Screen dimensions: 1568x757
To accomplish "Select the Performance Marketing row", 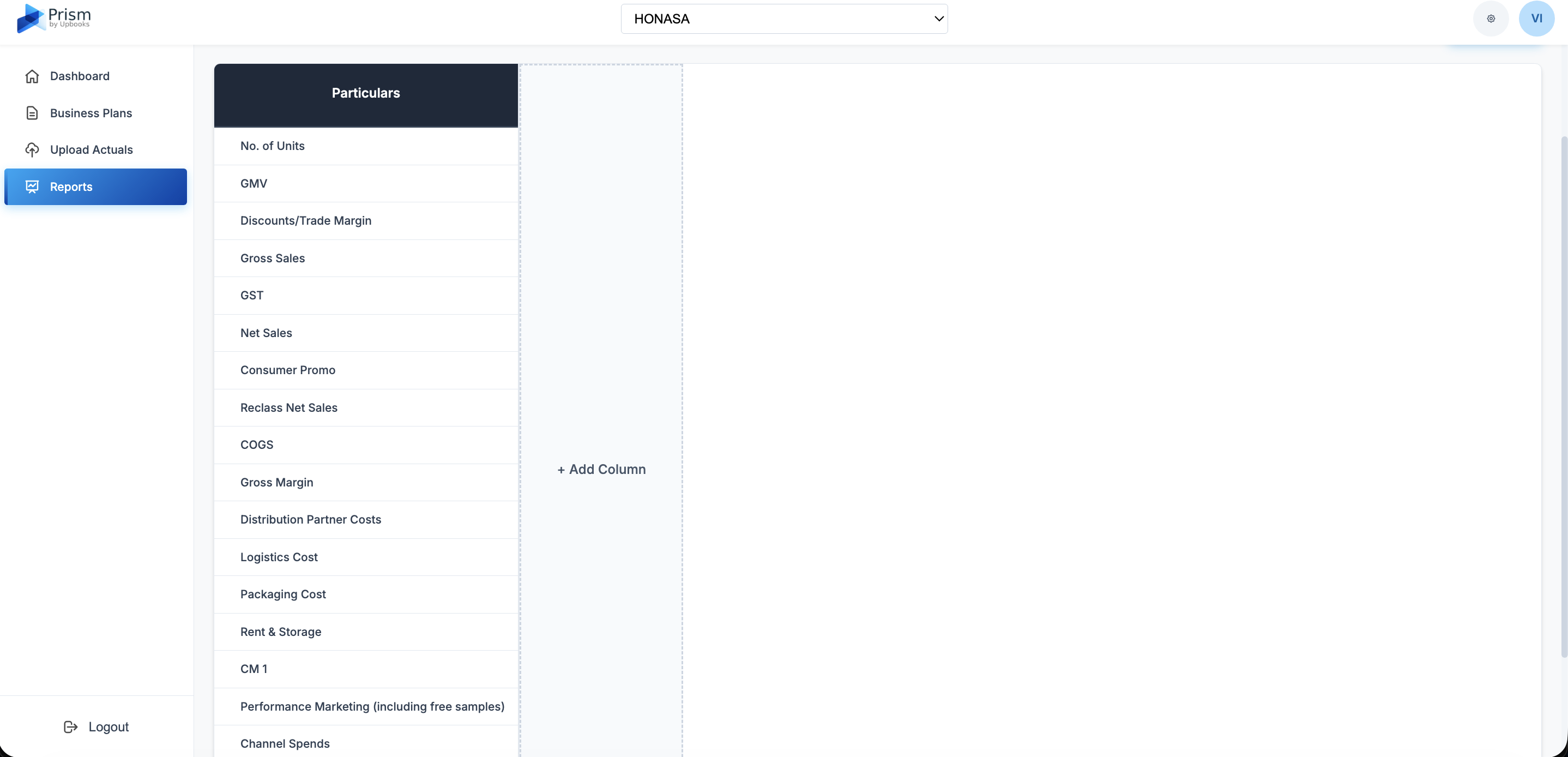I will (372, 706).
